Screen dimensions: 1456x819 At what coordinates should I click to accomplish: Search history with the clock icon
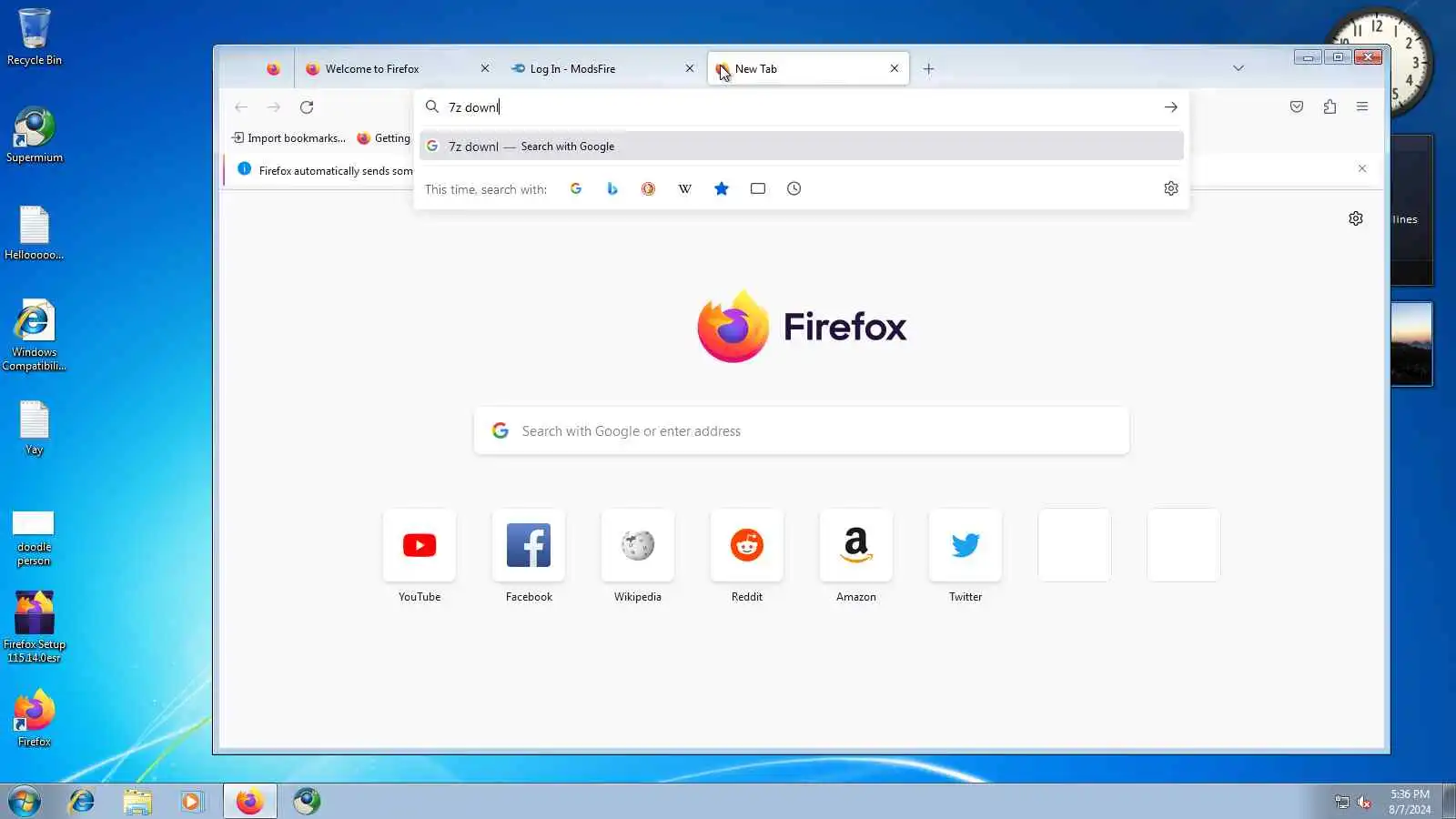[x=794, y=188]
